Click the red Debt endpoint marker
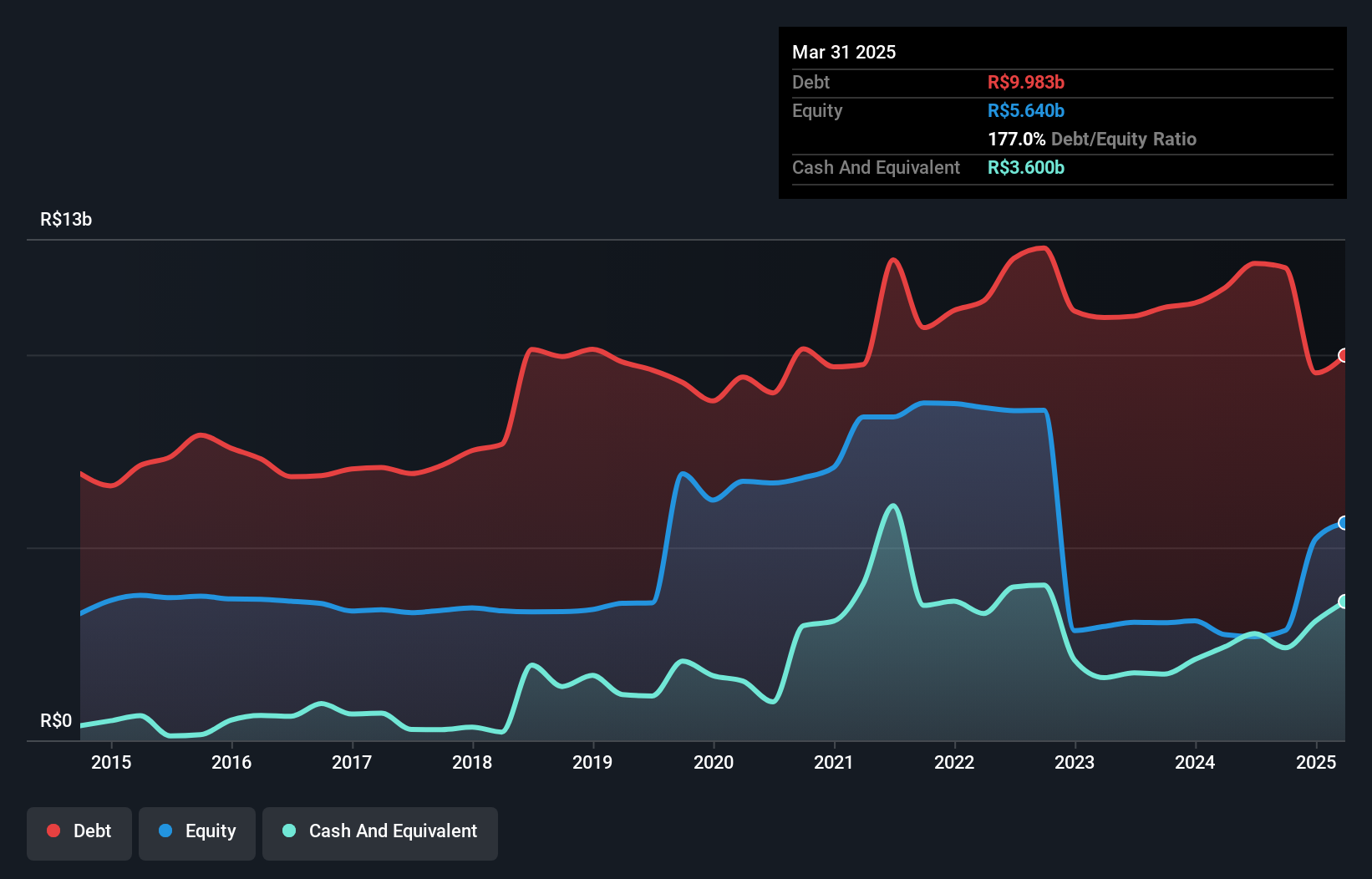 (x=1344, y=355)
